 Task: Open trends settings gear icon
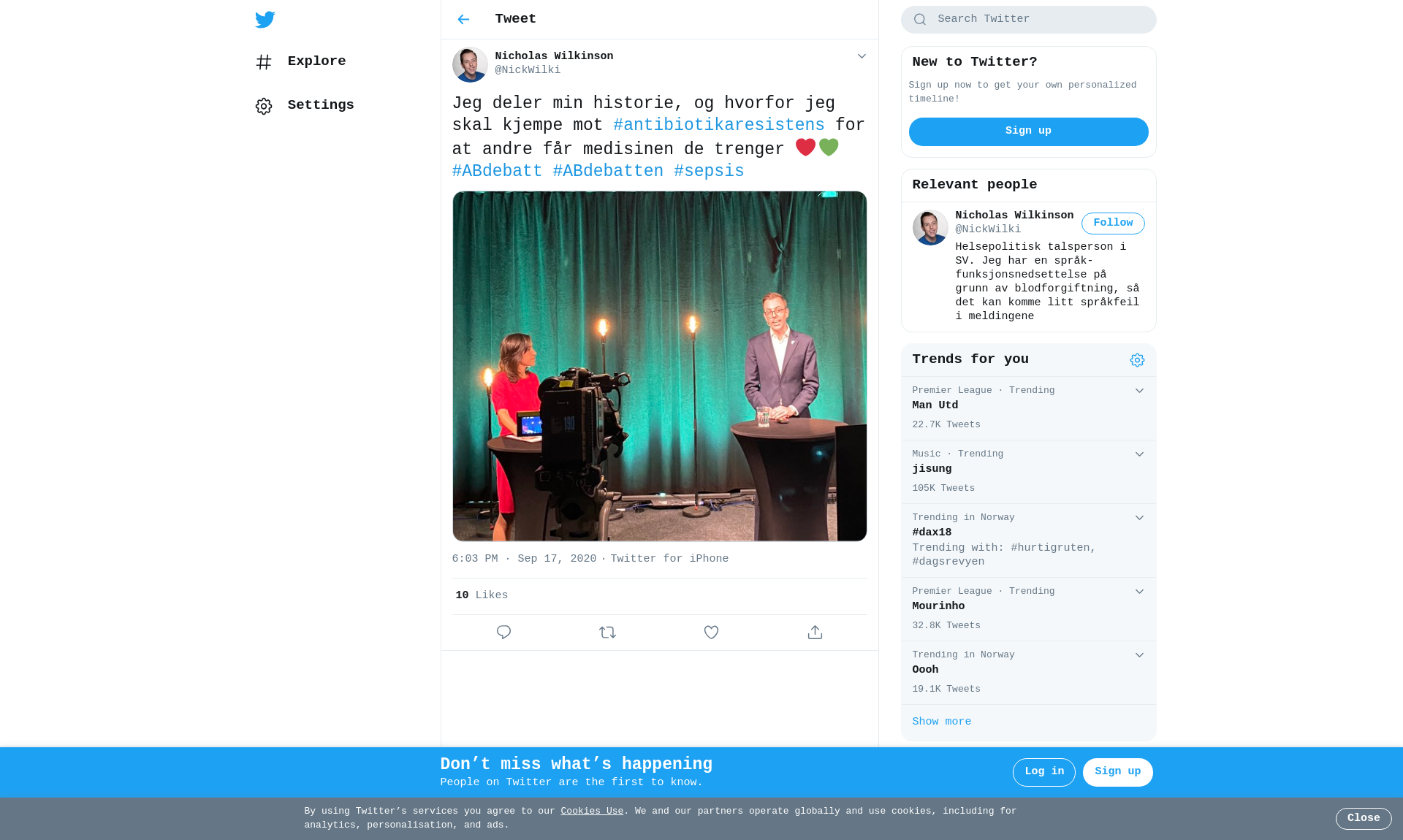(1137, 360)
